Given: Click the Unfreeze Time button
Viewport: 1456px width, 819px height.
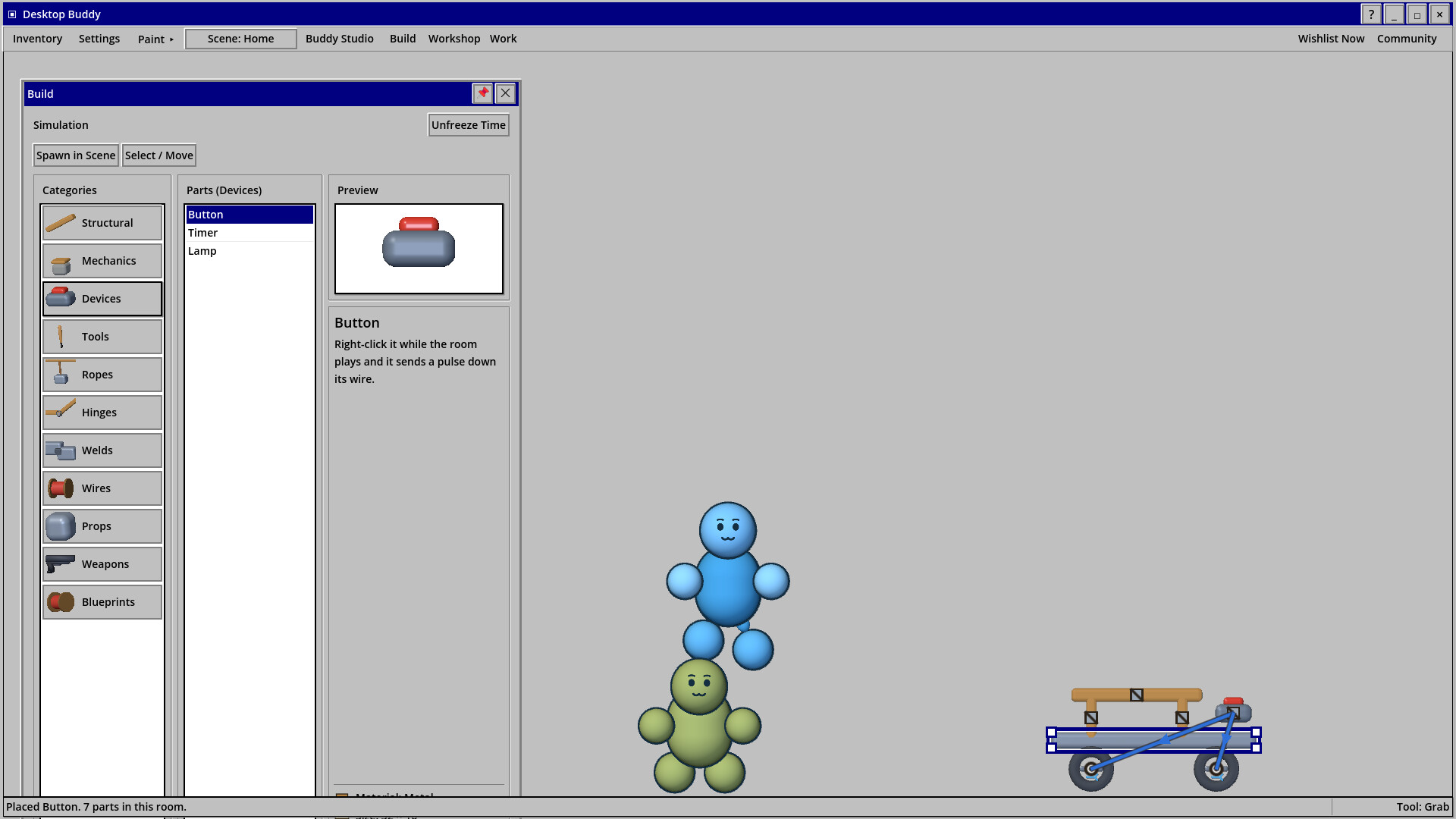Looking at the screenshot, I should pyautogui.click(x=469, y=125).
